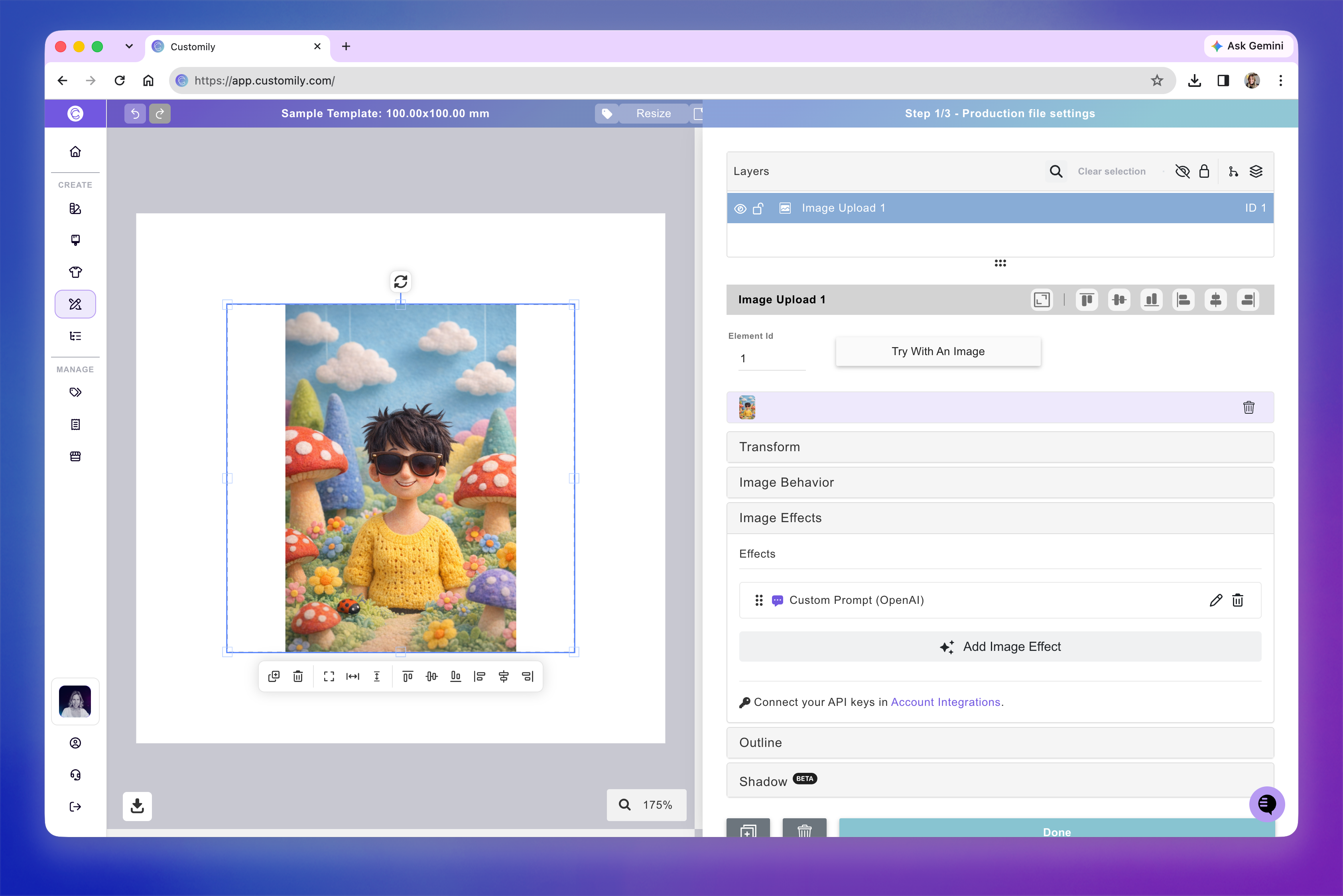This screenshot has height=896, width=1343.
Task: Click Add Image Effect button
Action: (1000, 646)
